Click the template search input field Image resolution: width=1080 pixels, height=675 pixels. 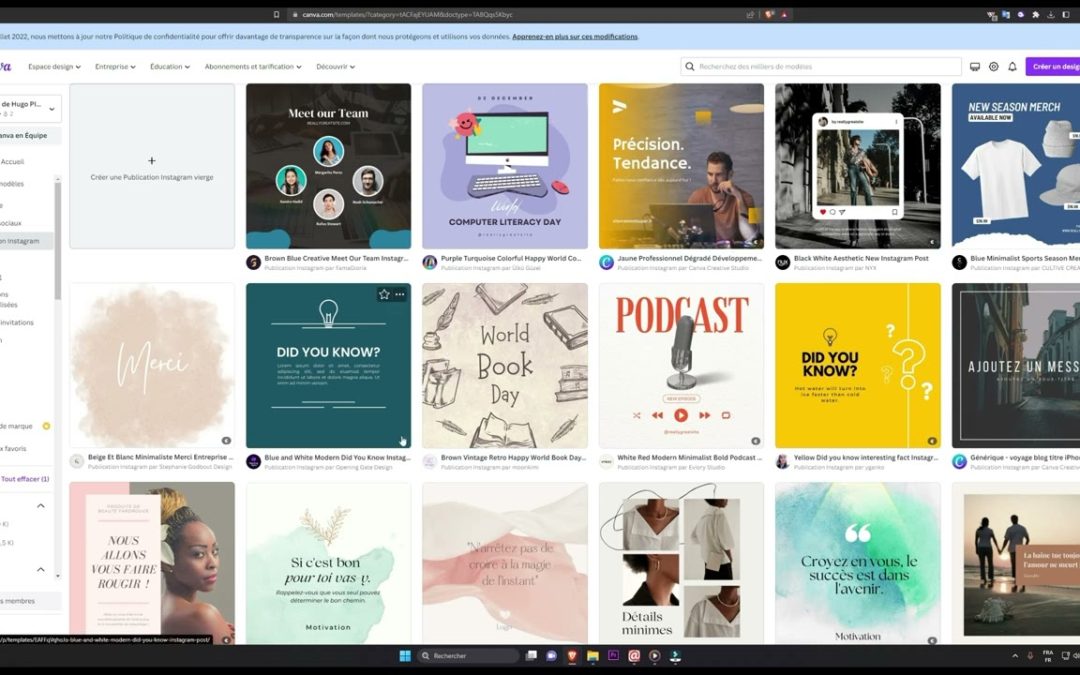[821, 67]
